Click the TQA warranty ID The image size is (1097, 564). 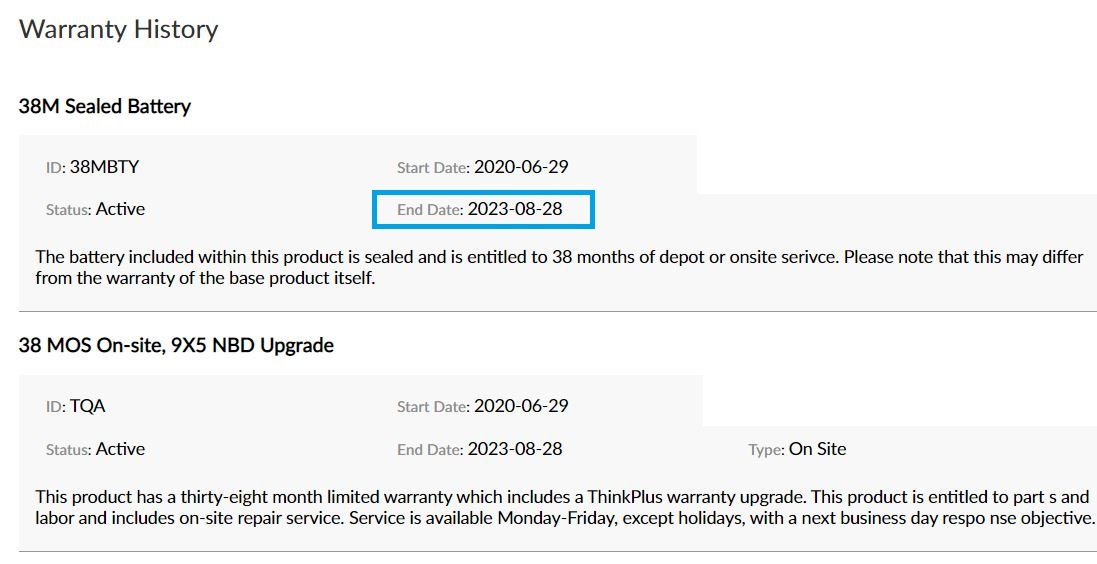(87, 407)
